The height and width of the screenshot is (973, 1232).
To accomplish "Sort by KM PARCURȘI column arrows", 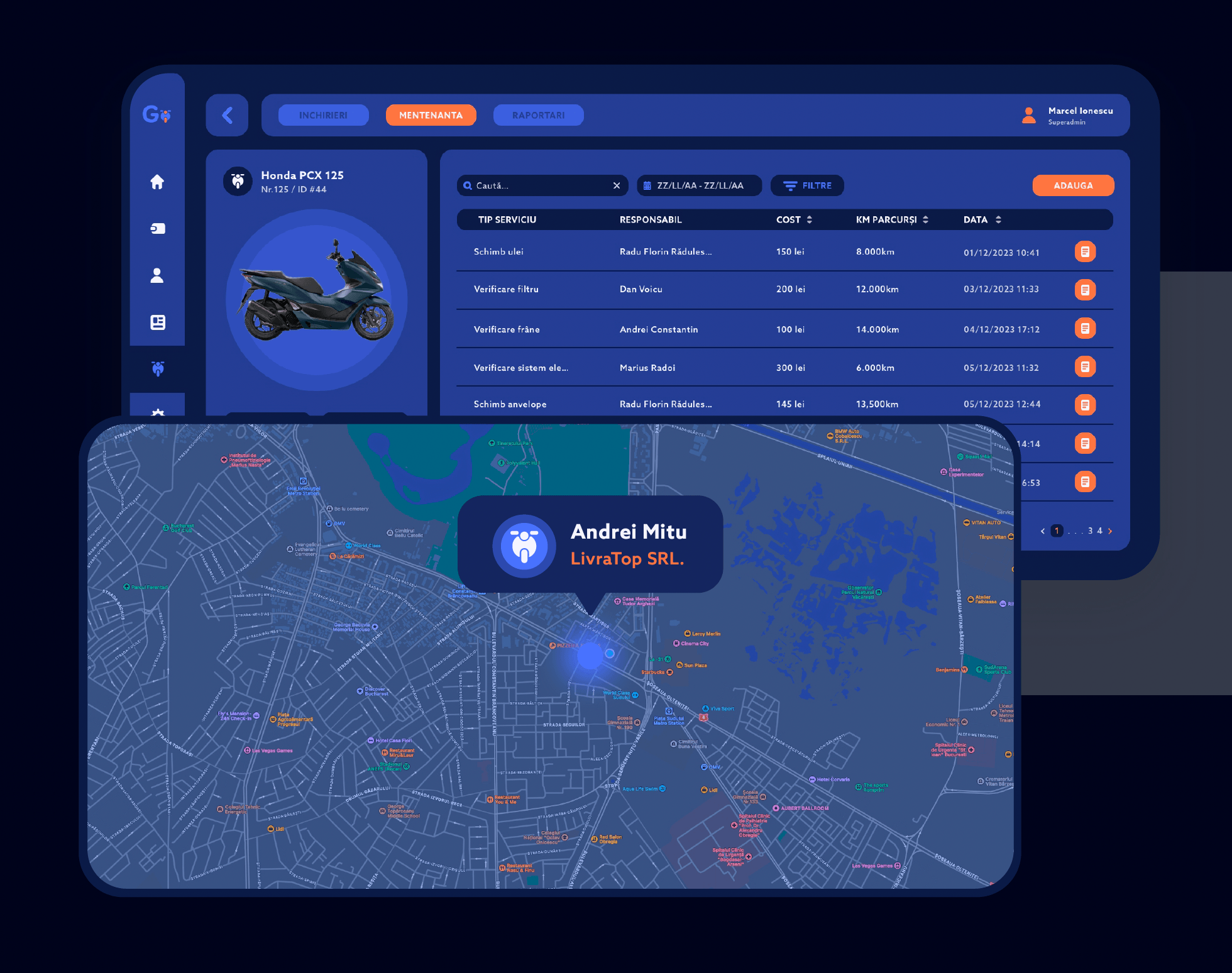I will [925, 219].
